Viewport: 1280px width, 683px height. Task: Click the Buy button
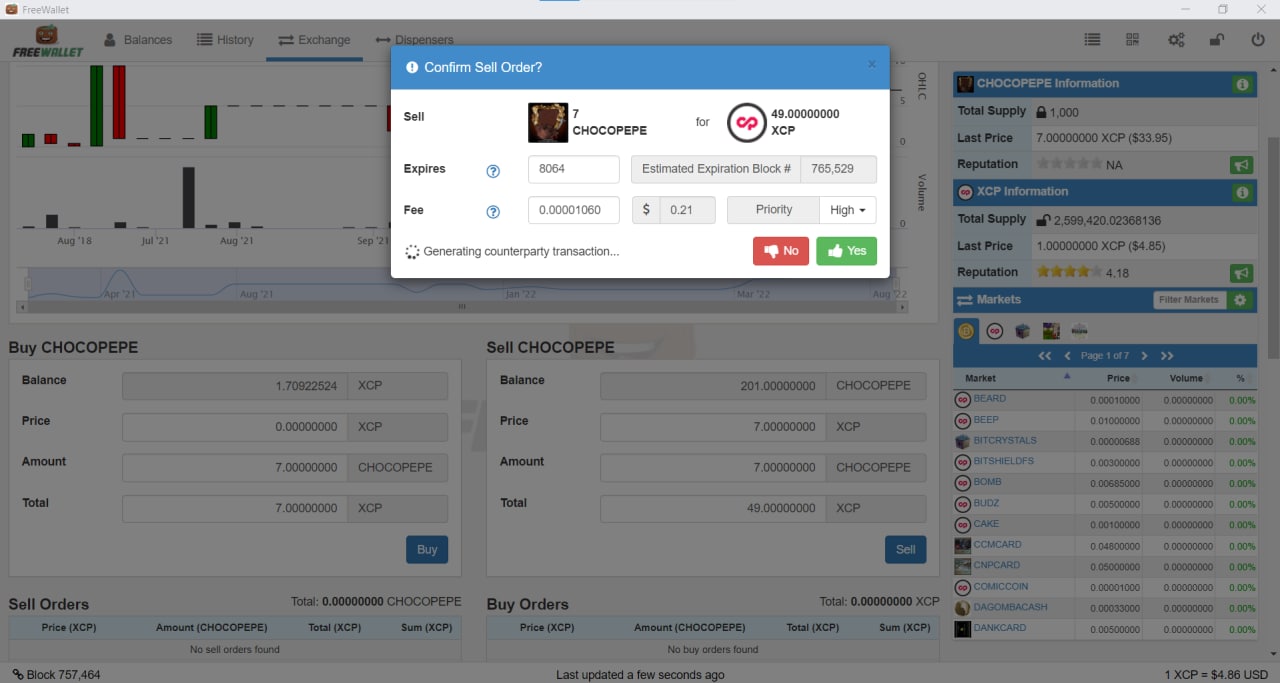pyautogui.click(x=427, y=549)
